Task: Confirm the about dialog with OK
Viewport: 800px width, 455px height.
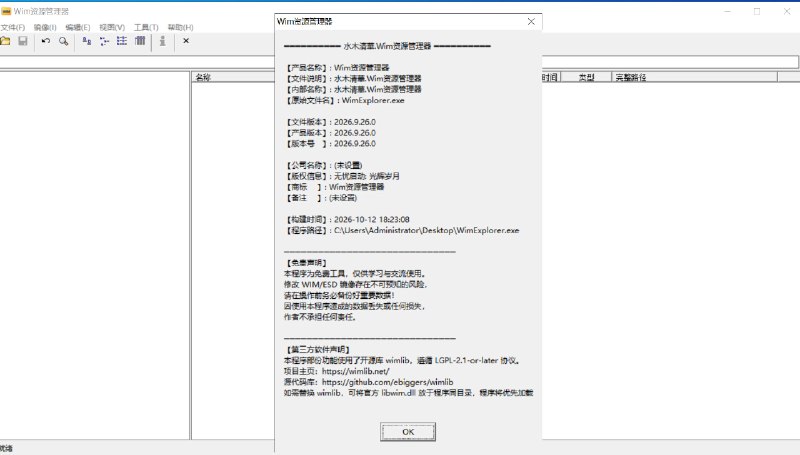Action: point(408,432)
